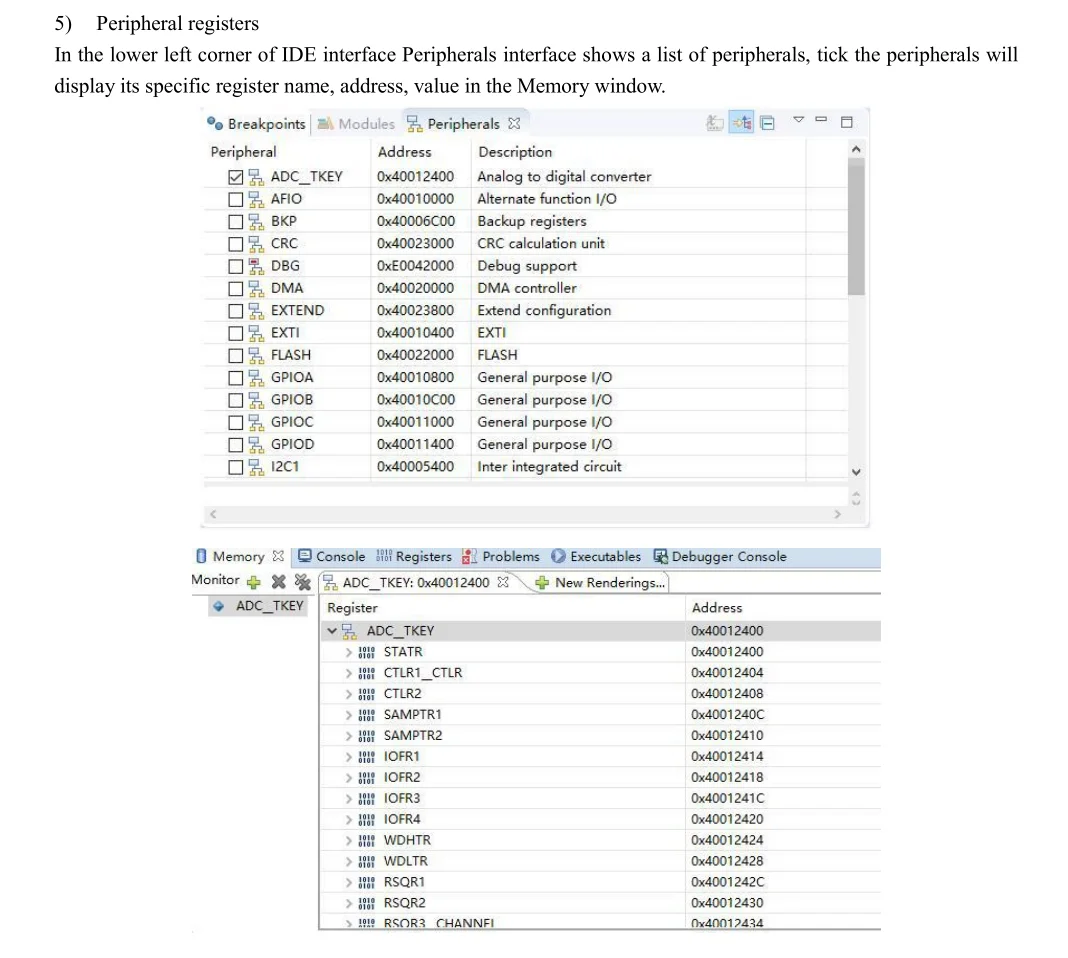Click the Register column header in Memory view
1068x958 pixels.
(x=352, y=608)
